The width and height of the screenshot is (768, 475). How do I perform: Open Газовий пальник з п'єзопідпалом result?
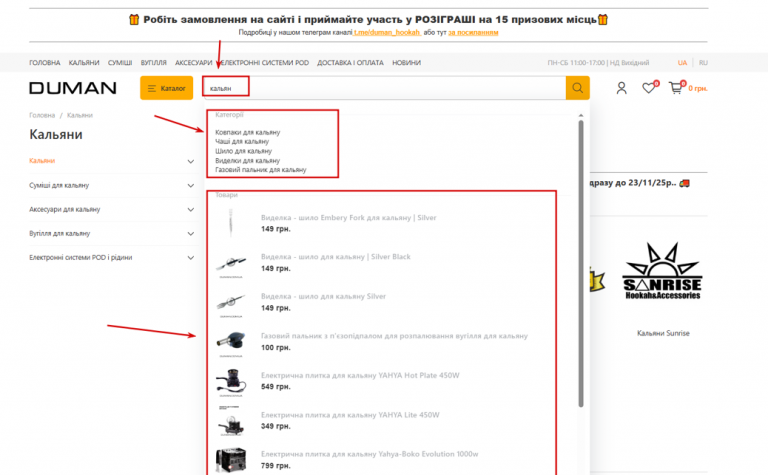394,336
